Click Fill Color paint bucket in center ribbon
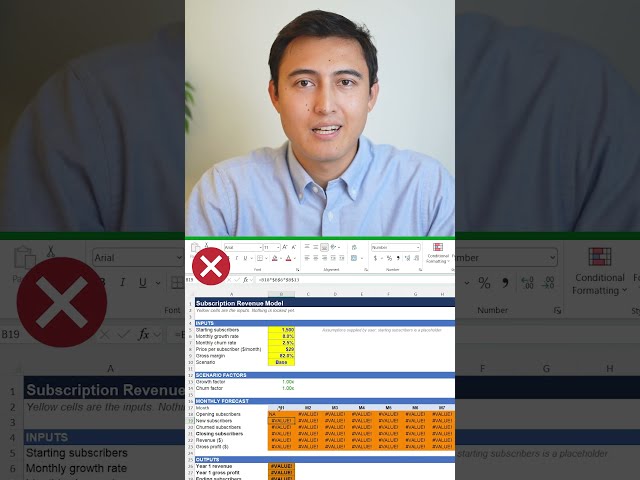 pyautogui.click(x=275, y=258)
